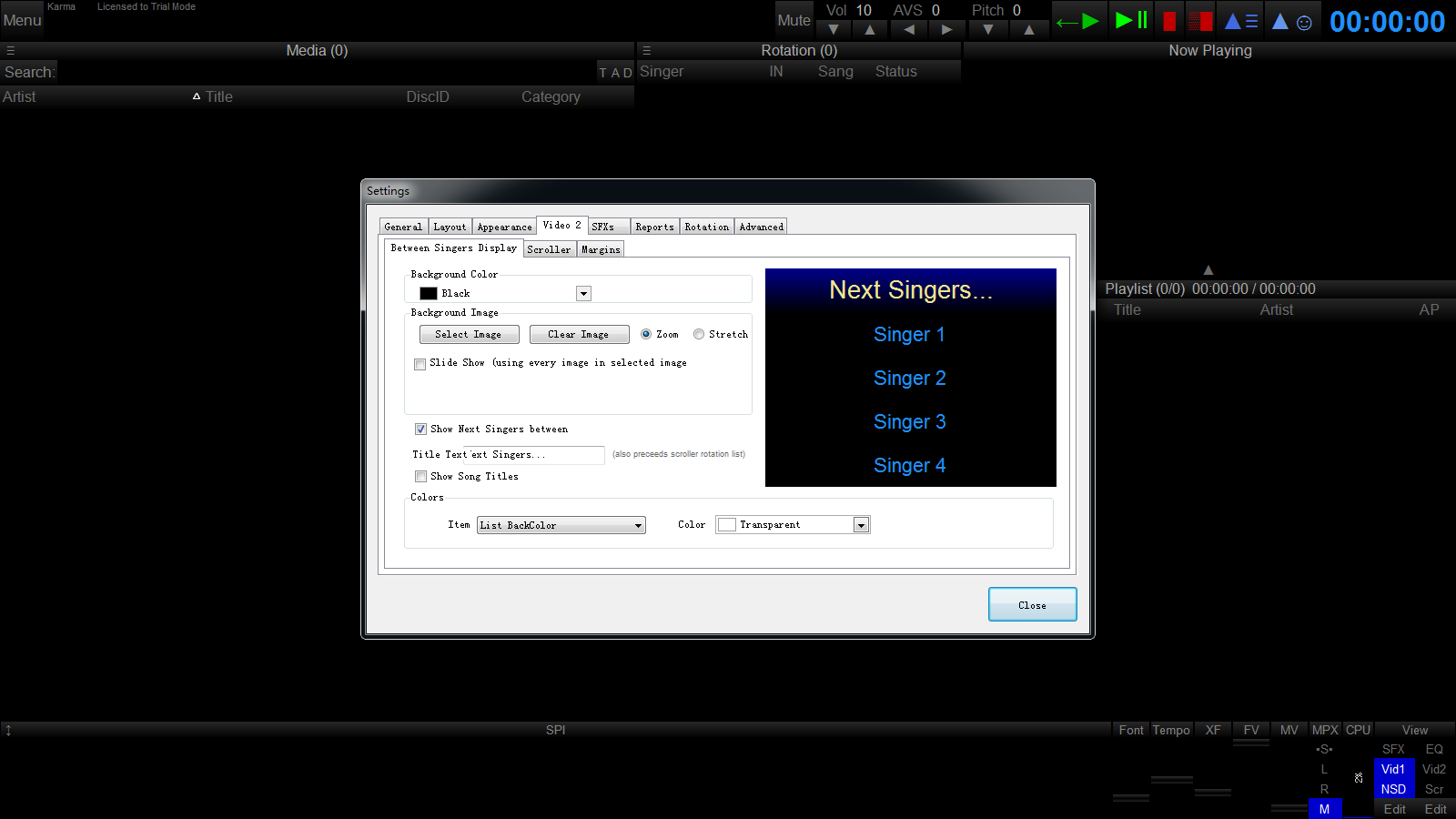
Task: Click the green arrow play-next icon
Action: [1078, 21]
